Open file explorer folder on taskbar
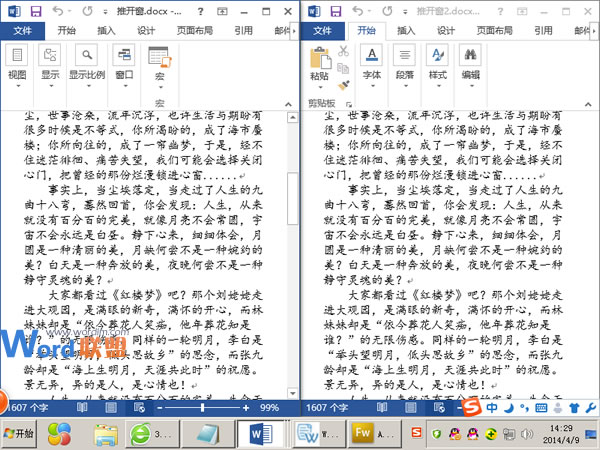Image resolution: width=600 pixels, height=450 pixels. coord(106,434)
